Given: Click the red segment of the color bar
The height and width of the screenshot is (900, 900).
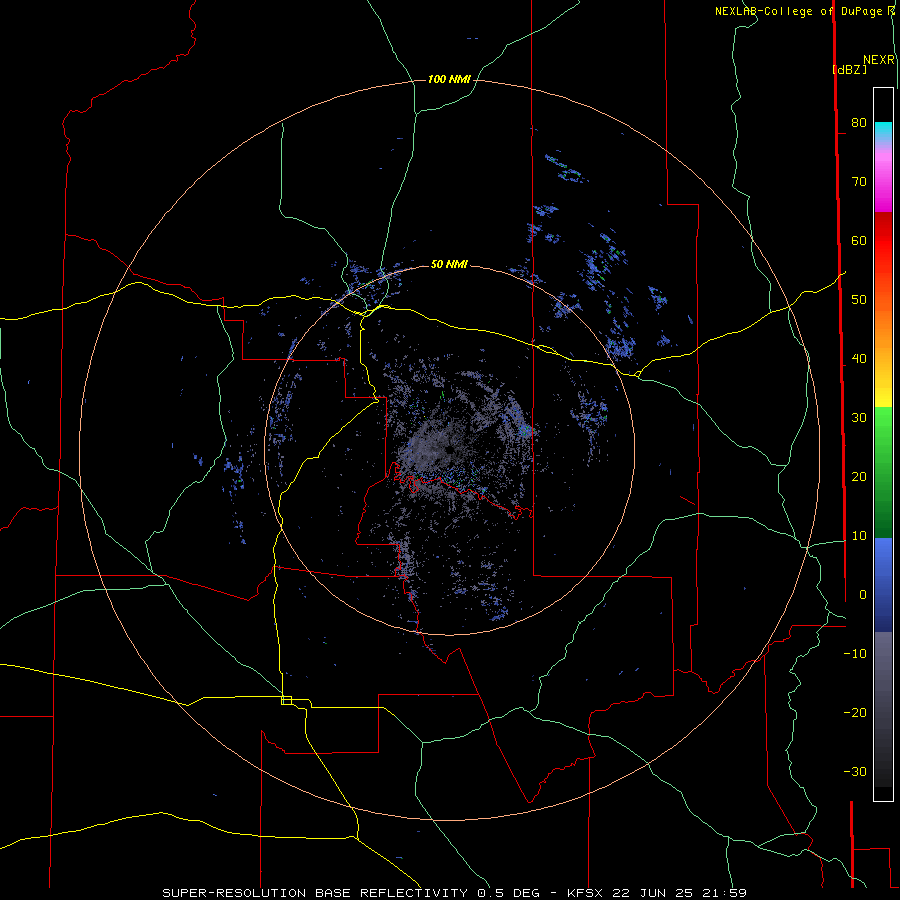Looking at the screenshot, I should (883, 241).
